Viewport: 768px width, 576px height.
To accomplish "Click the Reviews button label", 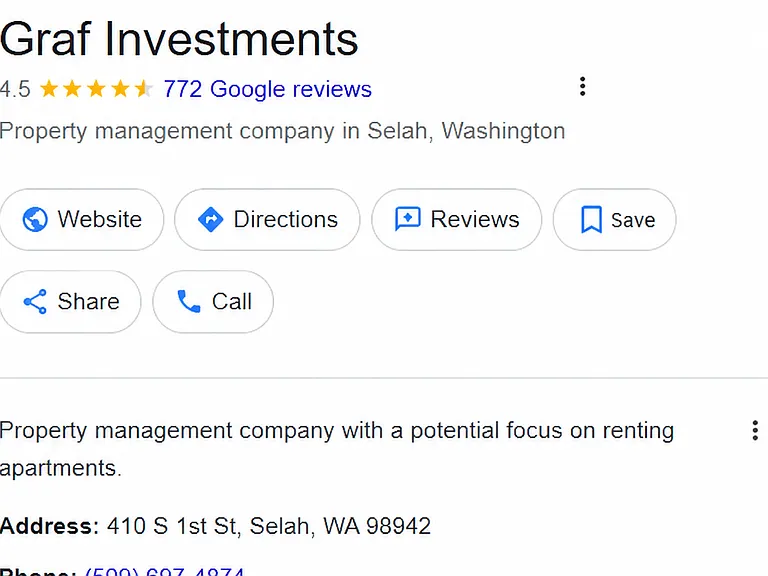I will point(475,219).
